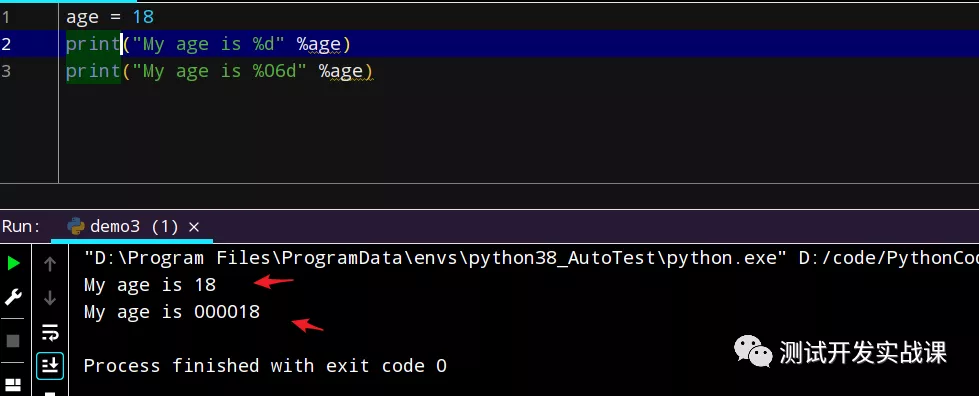Open run configuration wrench icon
Screen dimensions: 979x396
click(13, 297)
